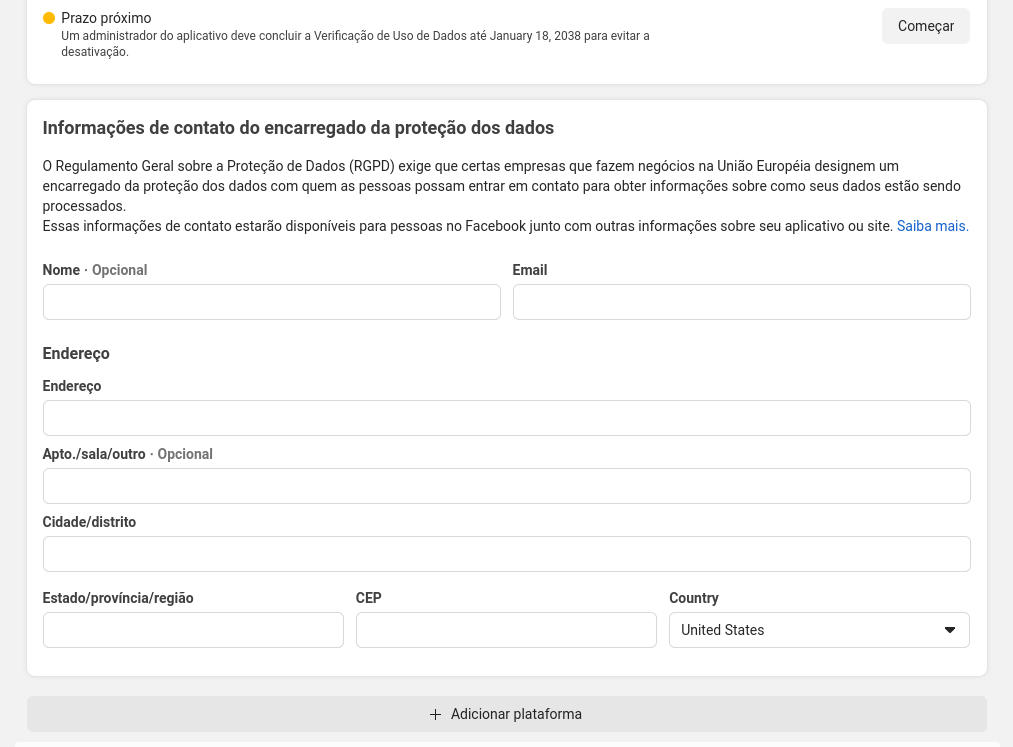Select the Cidade/distrito input field

(x=506, y=554)
